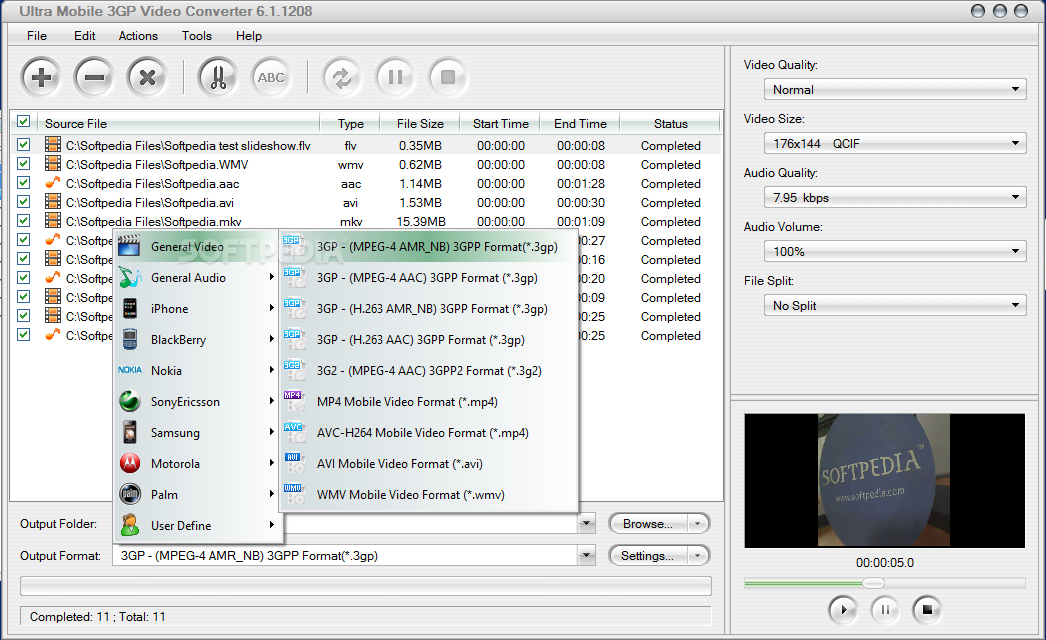Click the WMV Mobile Video format icon

click(294, 495)
